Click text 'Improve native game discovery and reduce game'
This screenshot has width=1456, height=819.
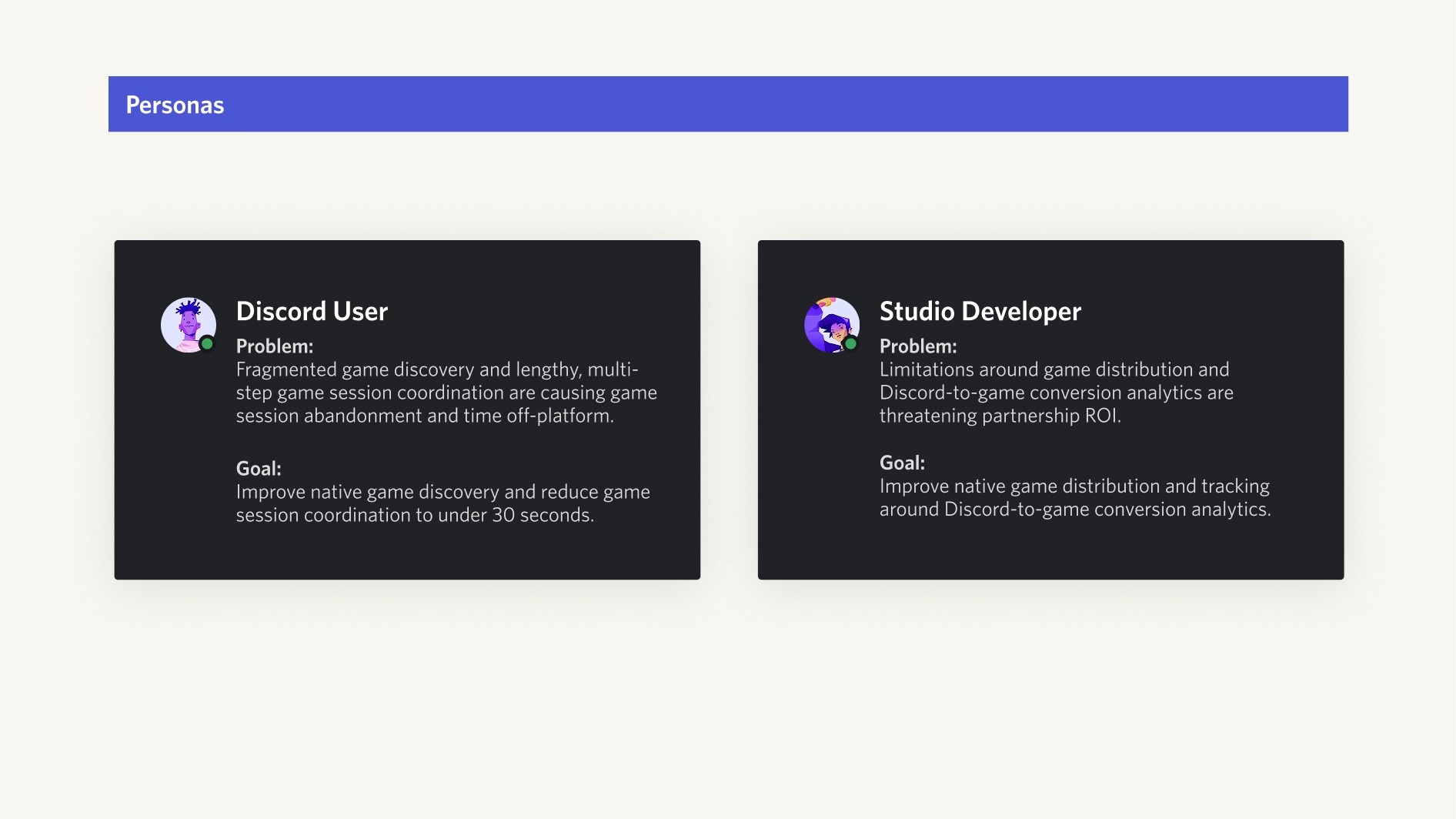pyautogui.click(x=442, y=492)
